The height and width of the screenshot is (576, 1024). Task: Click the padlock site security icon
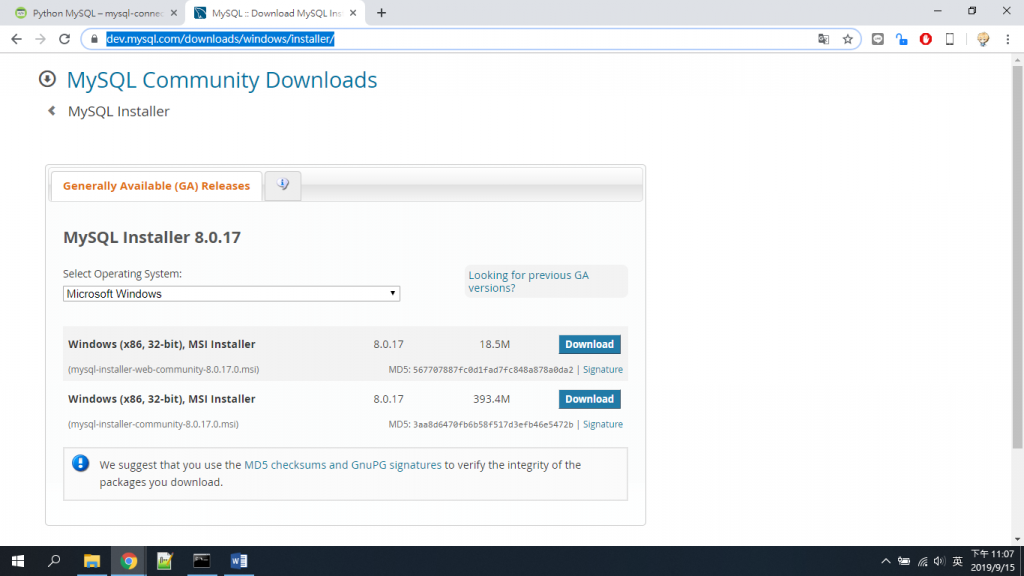pos(94,39)
